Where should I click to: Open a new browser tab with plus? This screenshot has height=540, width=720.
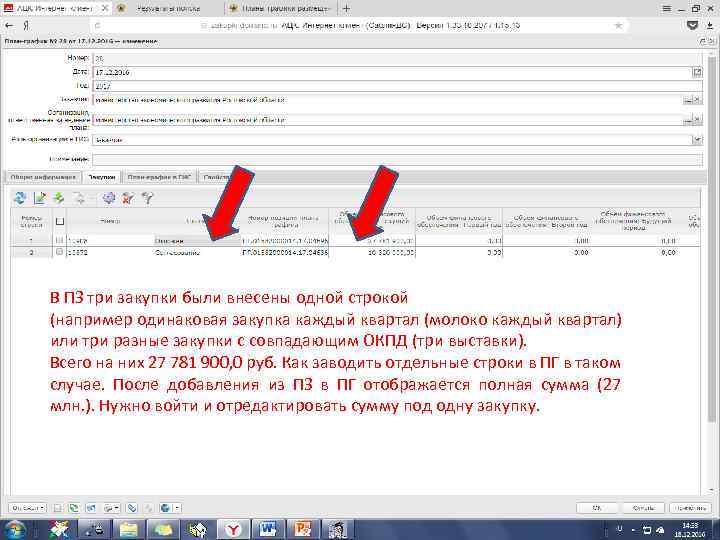click(x=347, y=8)
